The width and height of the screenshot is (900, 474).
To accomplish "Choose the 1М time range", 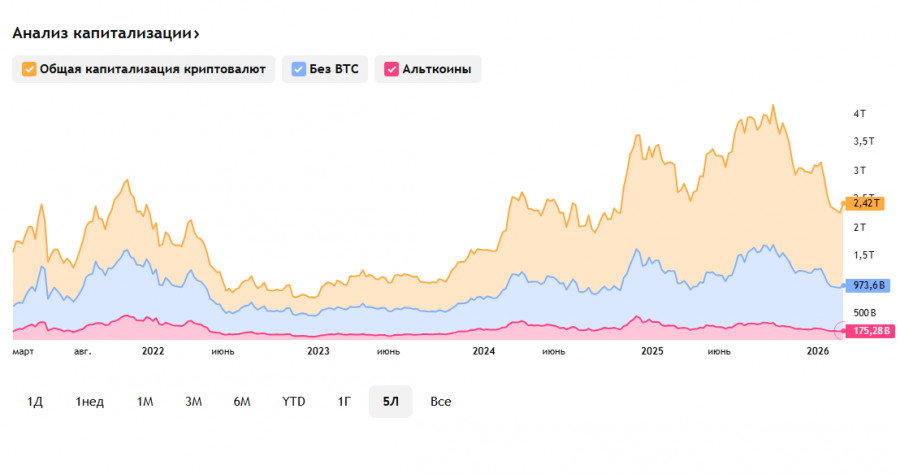I will 145,401.
